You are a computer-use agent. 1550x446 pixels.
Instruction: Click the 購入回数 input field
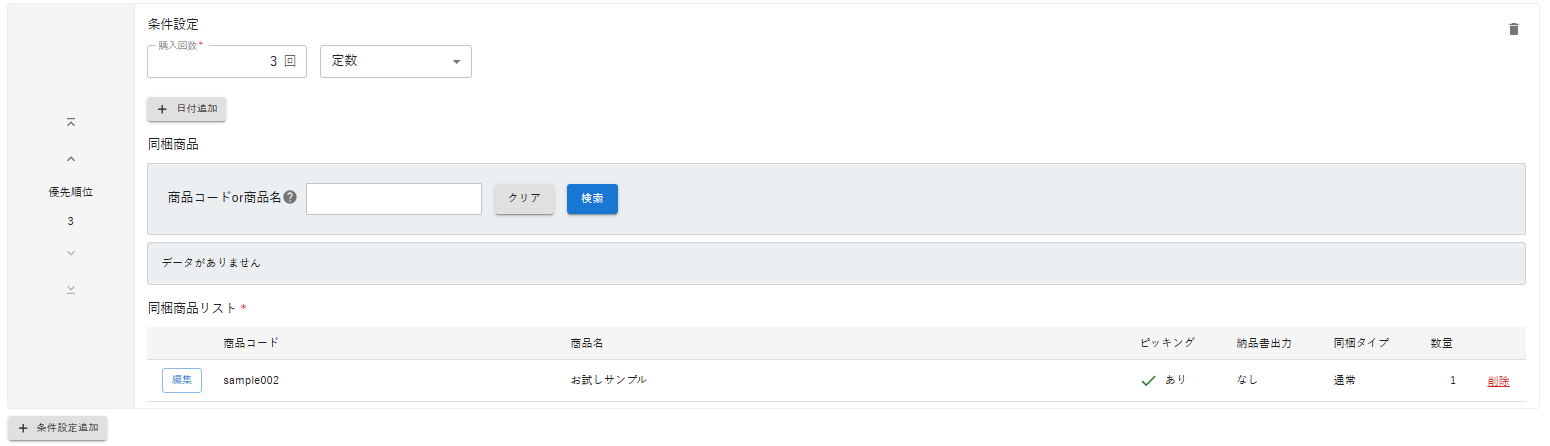click(226, 61)
